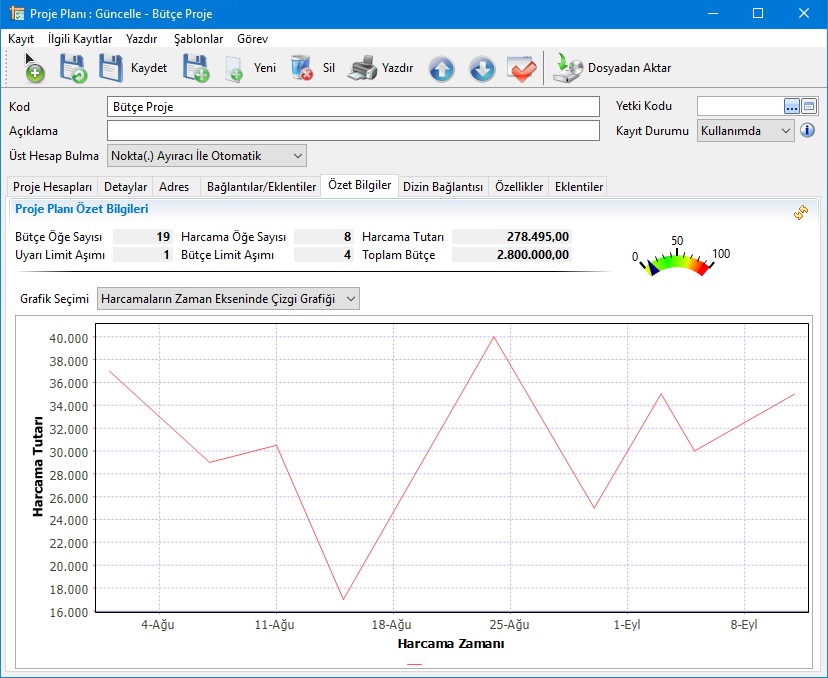Click the Sil delete icon
828x678 pixels.
301,68
